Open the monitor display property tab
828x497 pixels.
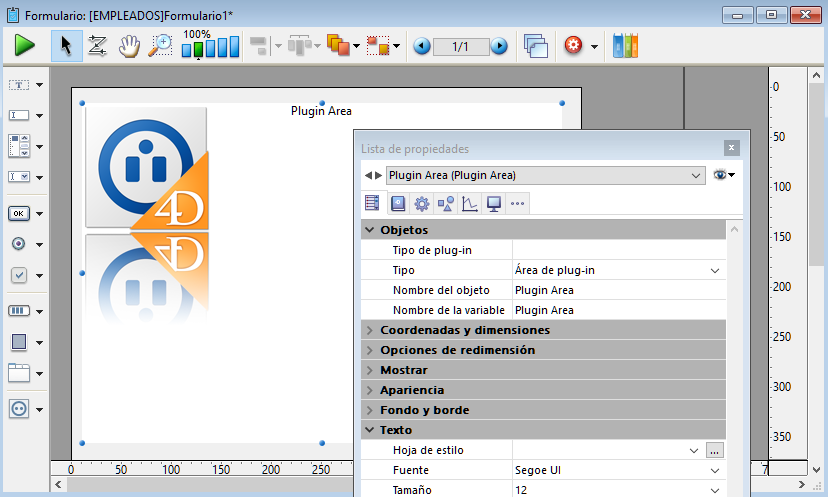tap(493, 204)
